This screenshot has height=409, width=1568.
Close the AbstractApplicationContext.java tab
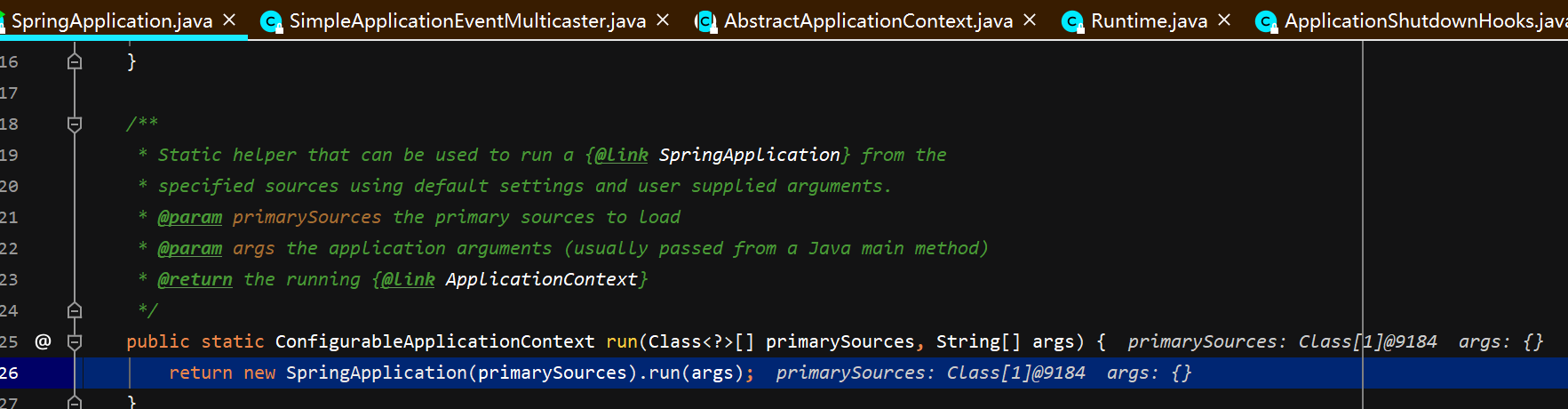click(1030, 20)
